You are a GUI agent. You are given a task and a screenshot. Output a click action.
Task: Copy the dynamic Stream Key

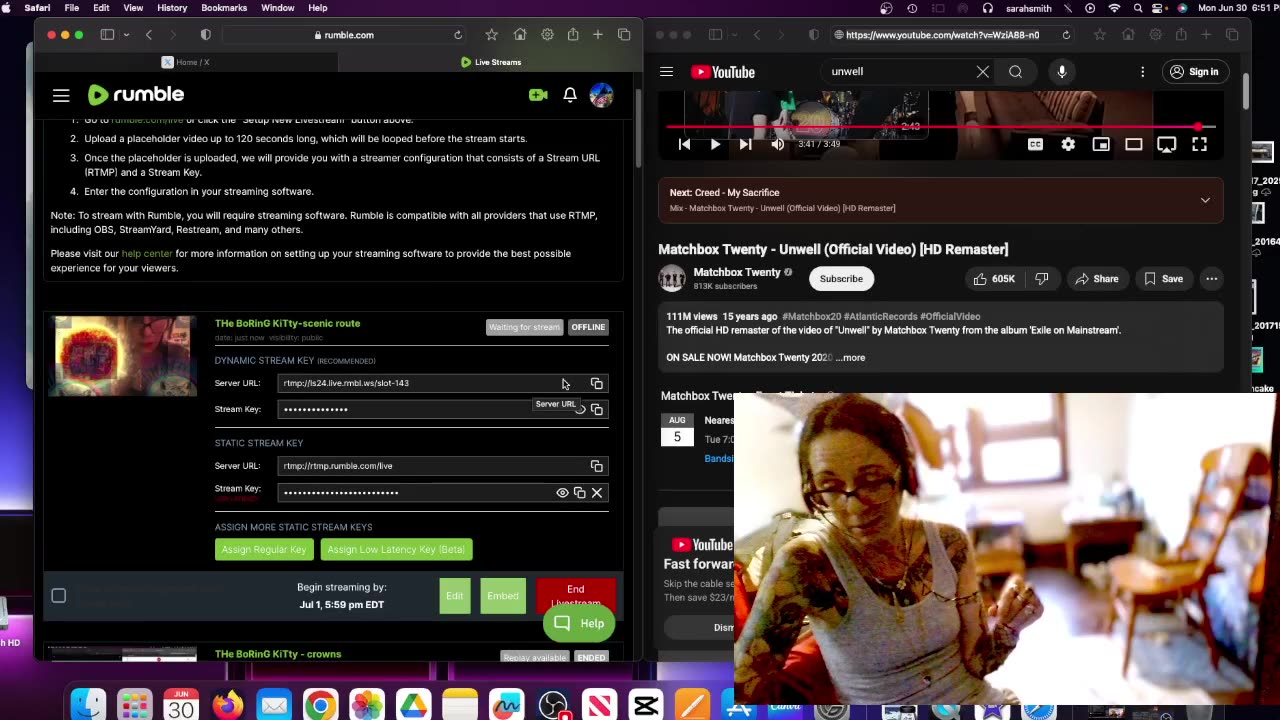pos(597,409)
